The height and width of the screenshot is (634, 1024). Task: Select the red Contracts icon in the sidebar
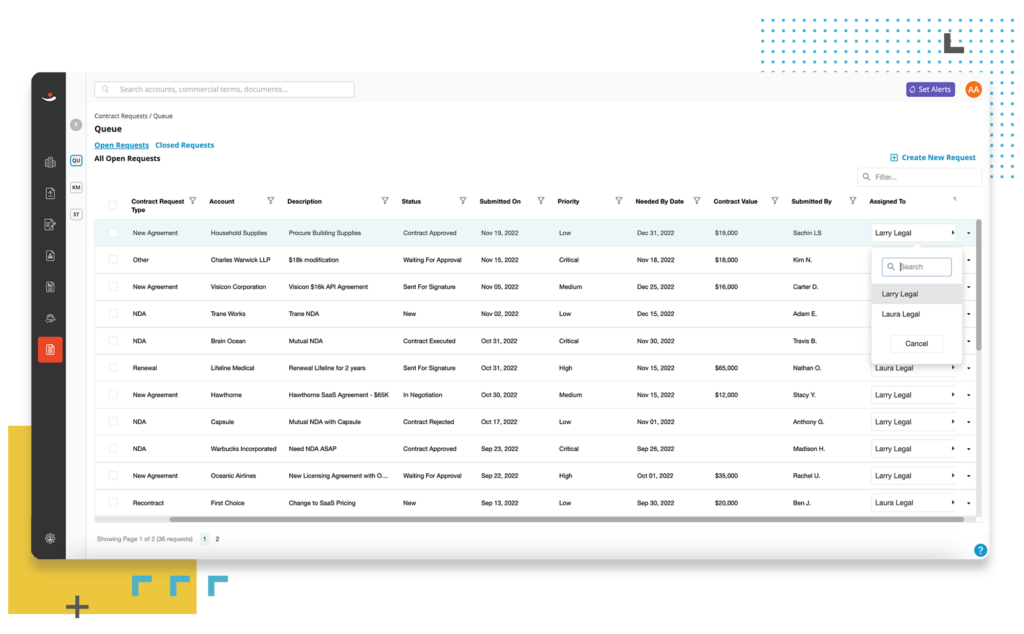(50, 350)
